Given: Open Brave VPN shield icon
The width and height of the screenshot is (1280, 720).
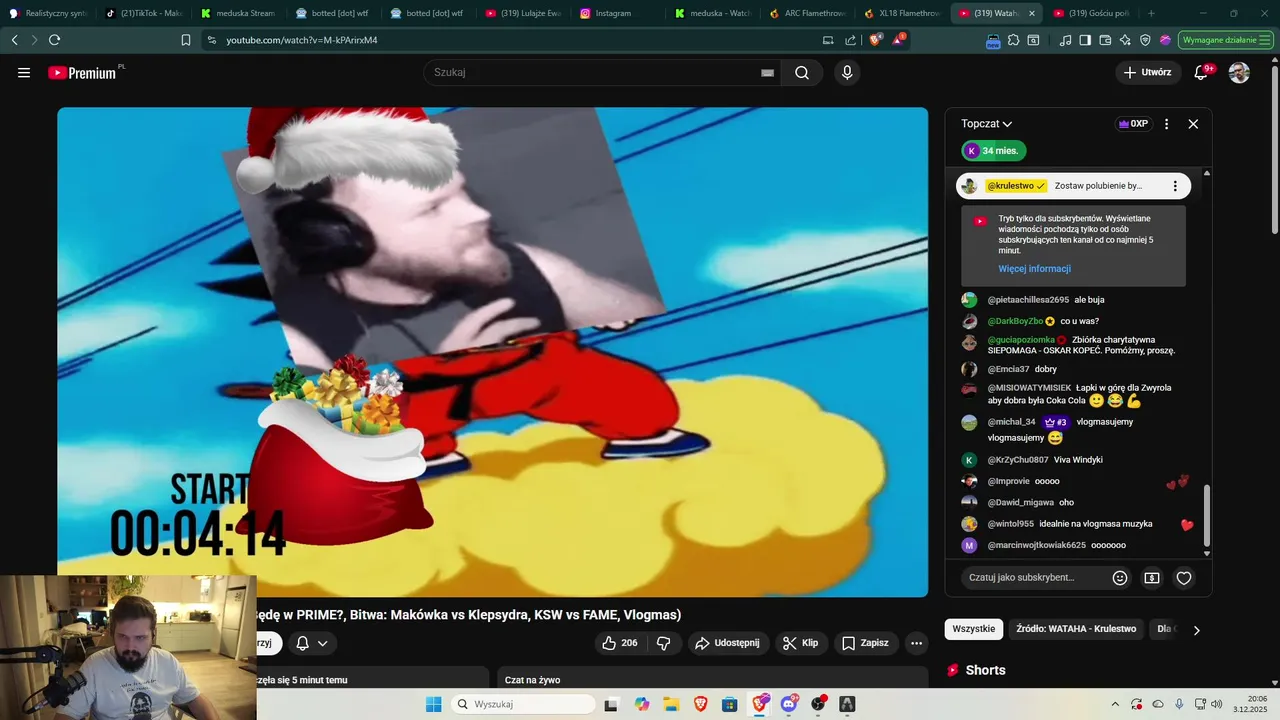Looking at the screenshot, I should pos(1146,40).
